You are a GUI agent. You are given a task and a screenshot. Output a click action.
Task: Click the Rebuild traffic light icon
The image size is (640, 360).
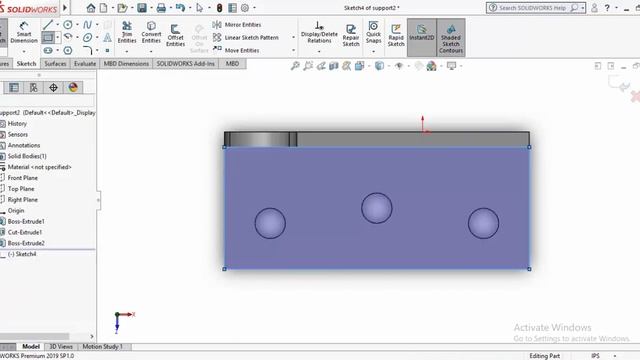(x=219, y=8)
